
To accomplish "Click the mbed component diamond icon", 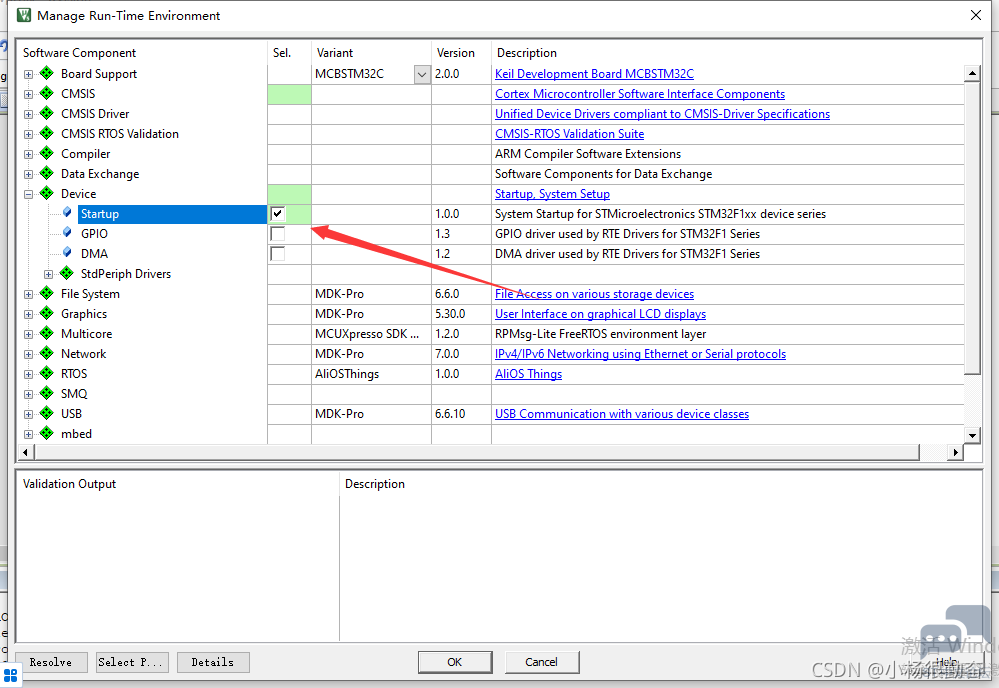I will pyautogui.click(x=47, y=433).
